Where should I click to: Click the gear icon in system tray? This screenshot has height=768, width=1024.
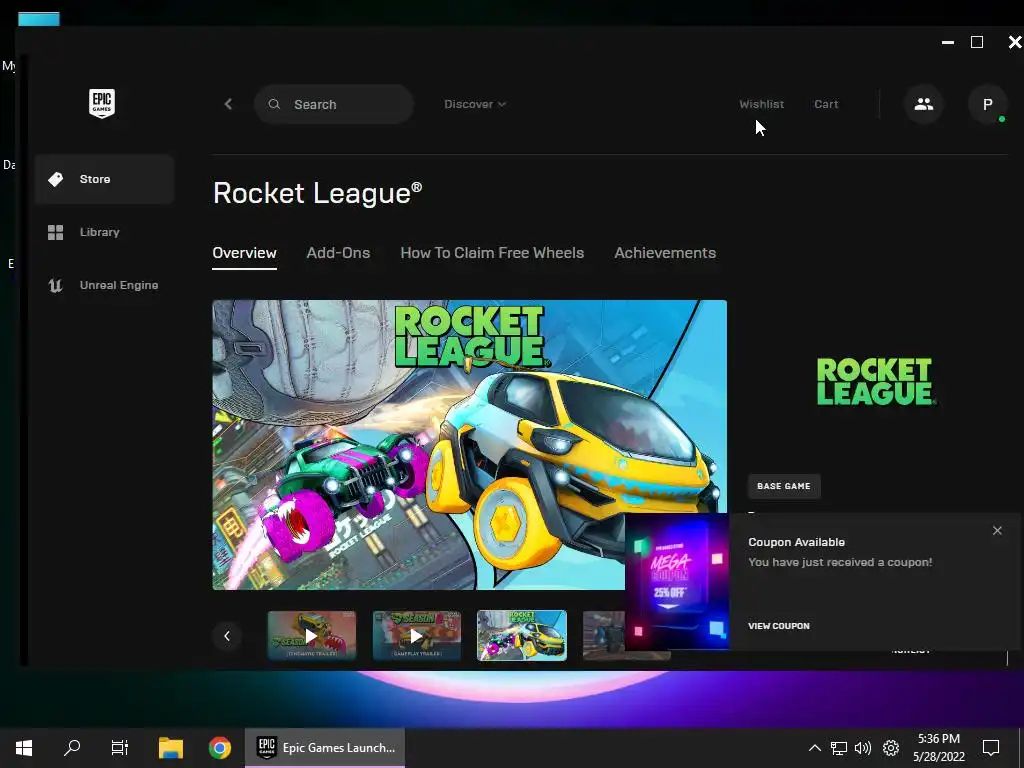pyautogui.click(x=891, y=748)
